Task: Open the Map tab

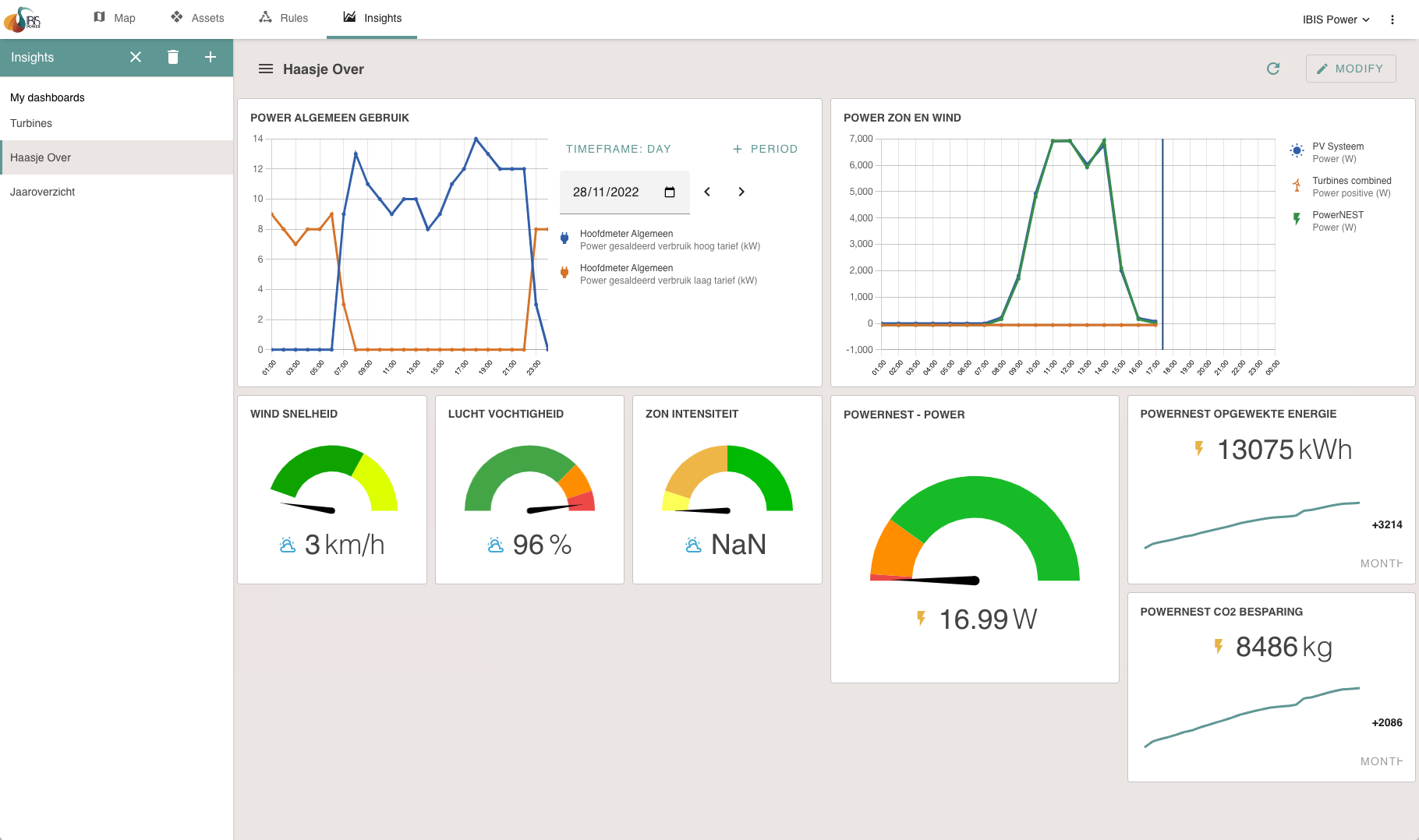Action: point(114,18)
